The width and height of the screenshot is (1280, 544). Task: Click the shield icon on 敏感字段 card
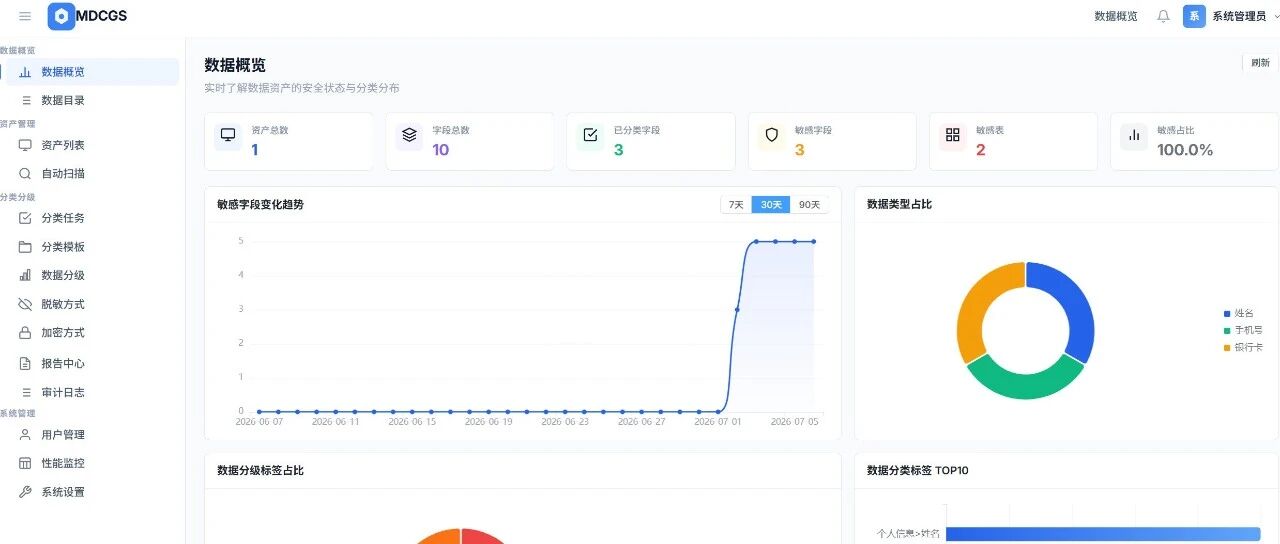click(x=771, y=136)
